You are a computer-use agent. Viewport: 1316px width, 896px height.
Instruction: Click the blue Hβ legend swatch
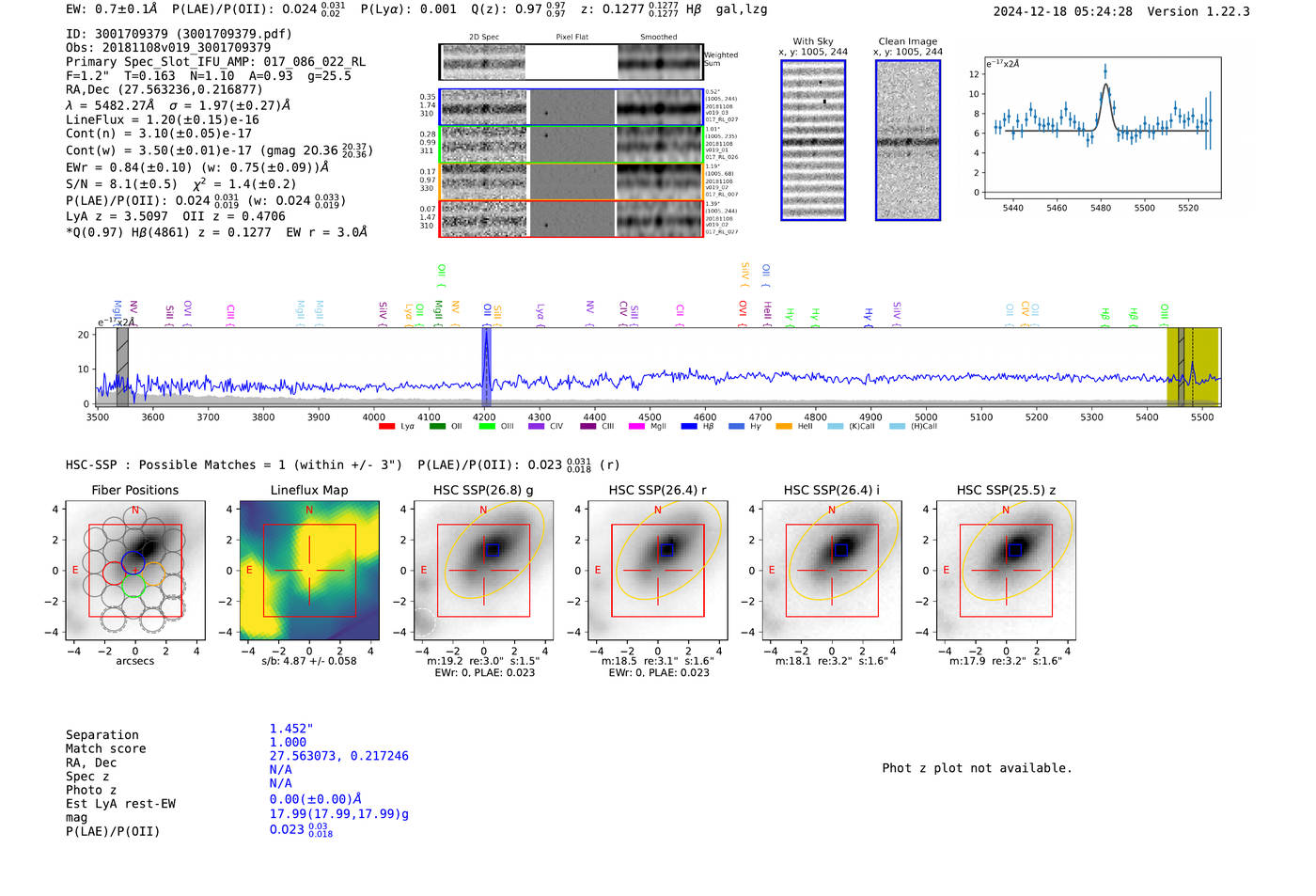pos(689,427)
